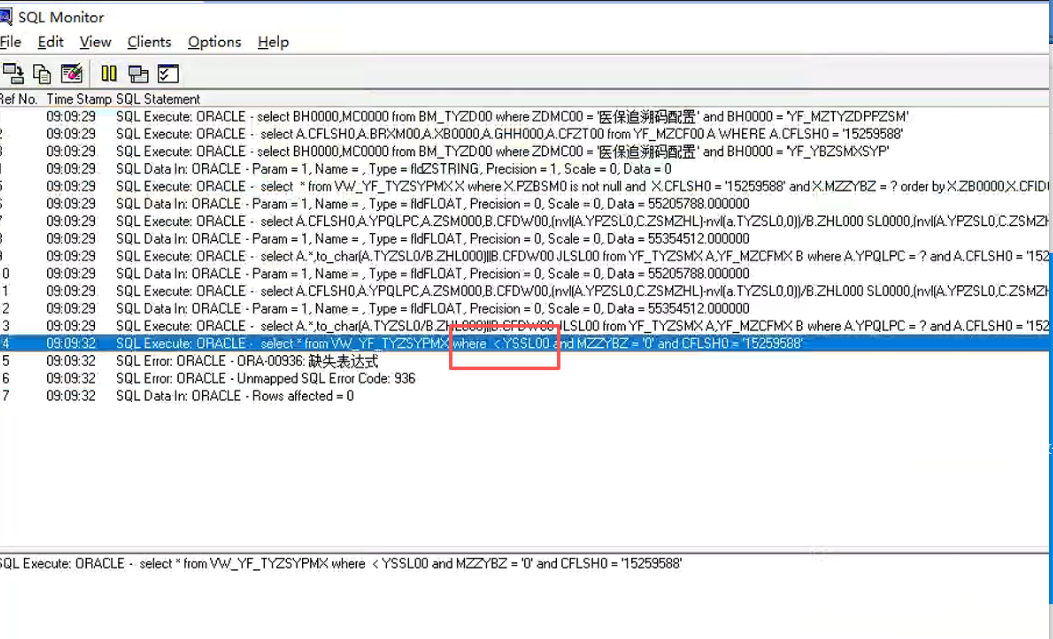
Task: Click the Save log toolbar icon
Action: (x=13, y=73)
